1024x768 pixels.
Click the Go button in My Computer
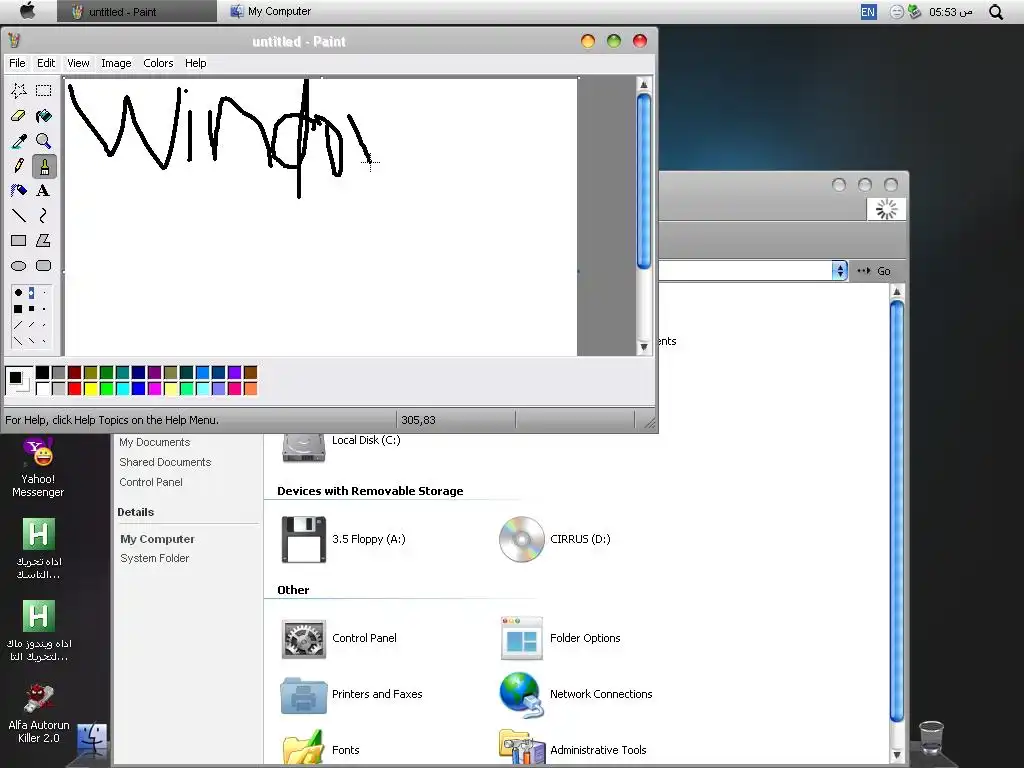point(874,271)
